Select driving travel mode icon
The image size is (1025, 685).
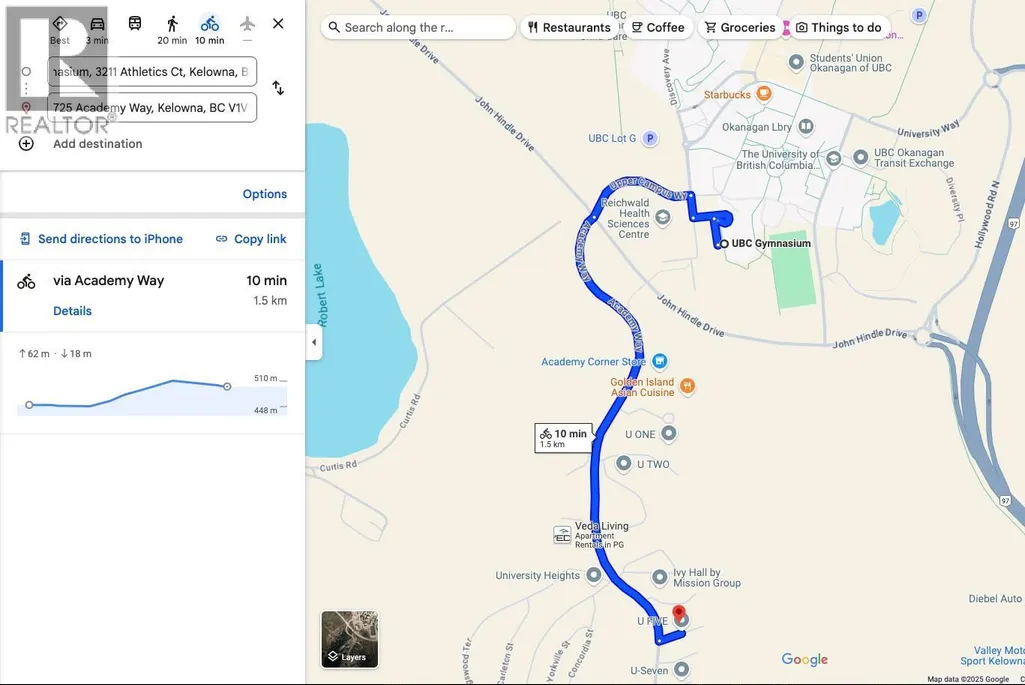[97, 24]
